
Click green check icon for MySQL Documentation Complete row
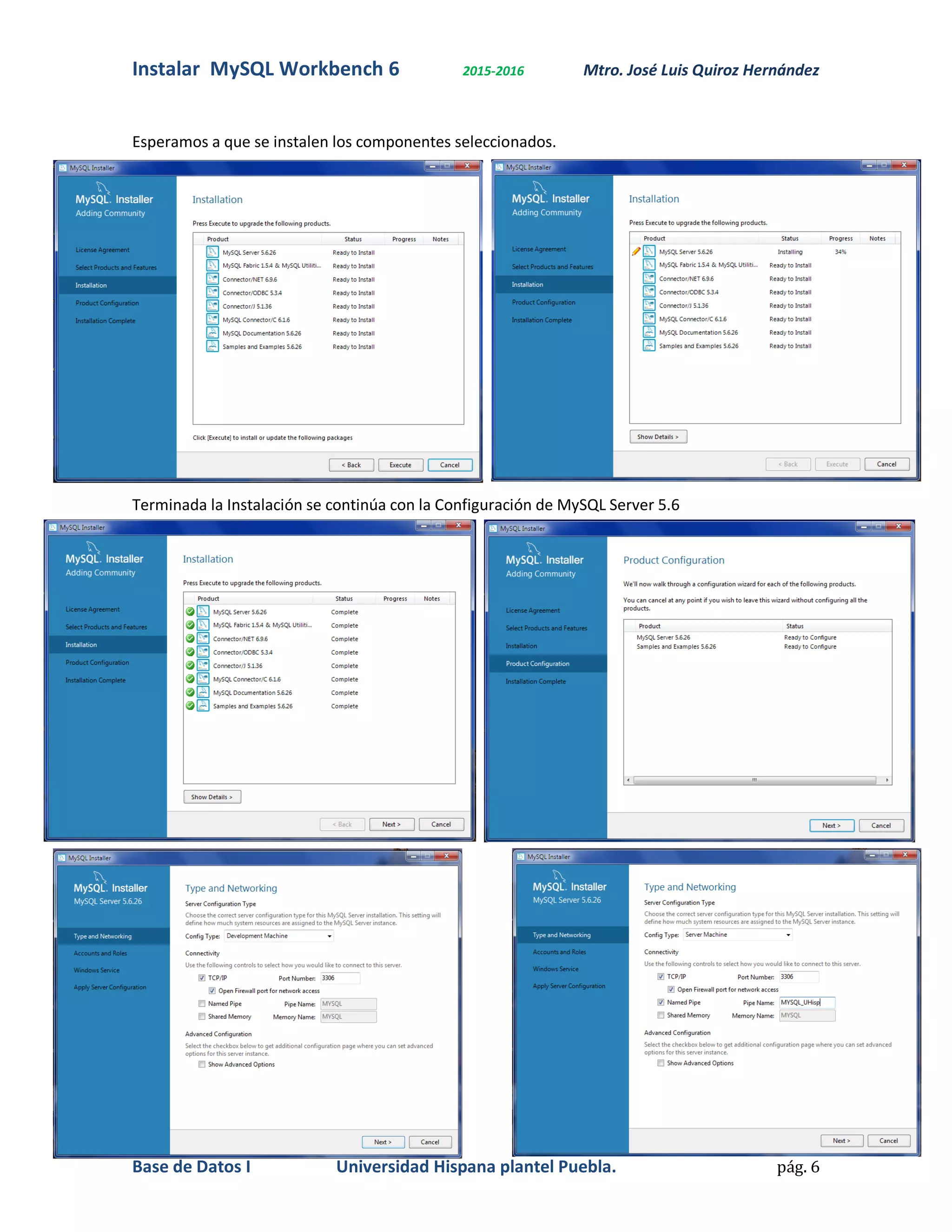pyautogui.click(x=190, y=693)
